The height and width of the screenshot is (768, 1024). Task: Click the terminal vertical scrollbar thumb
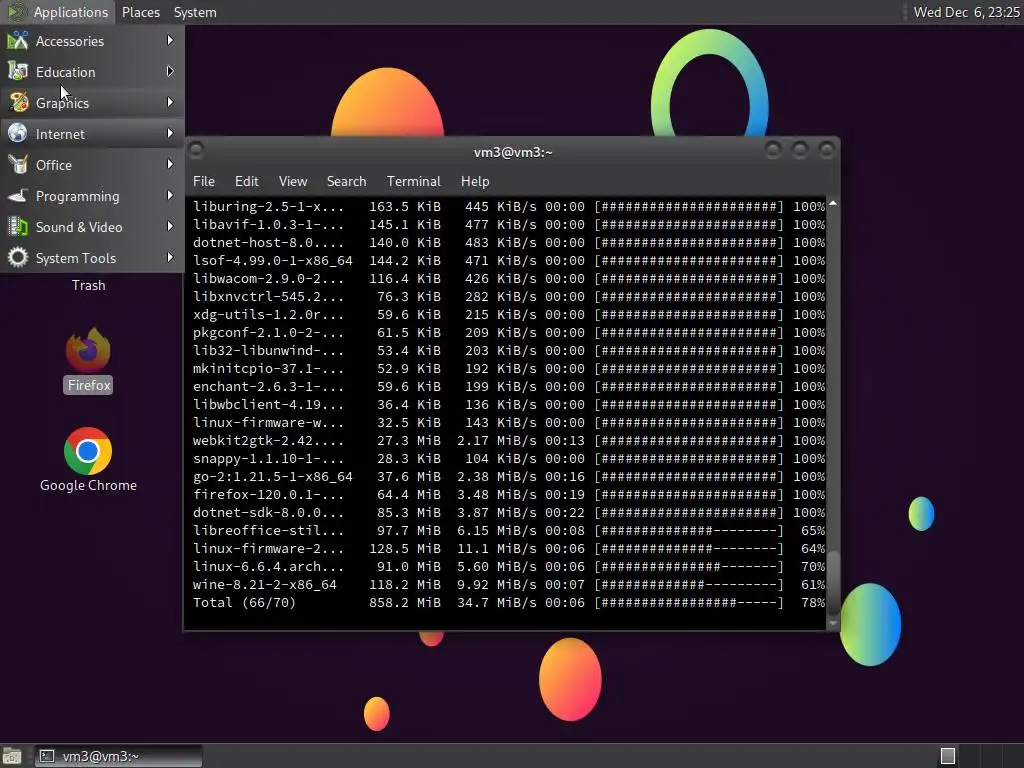(x=833, y=583)
